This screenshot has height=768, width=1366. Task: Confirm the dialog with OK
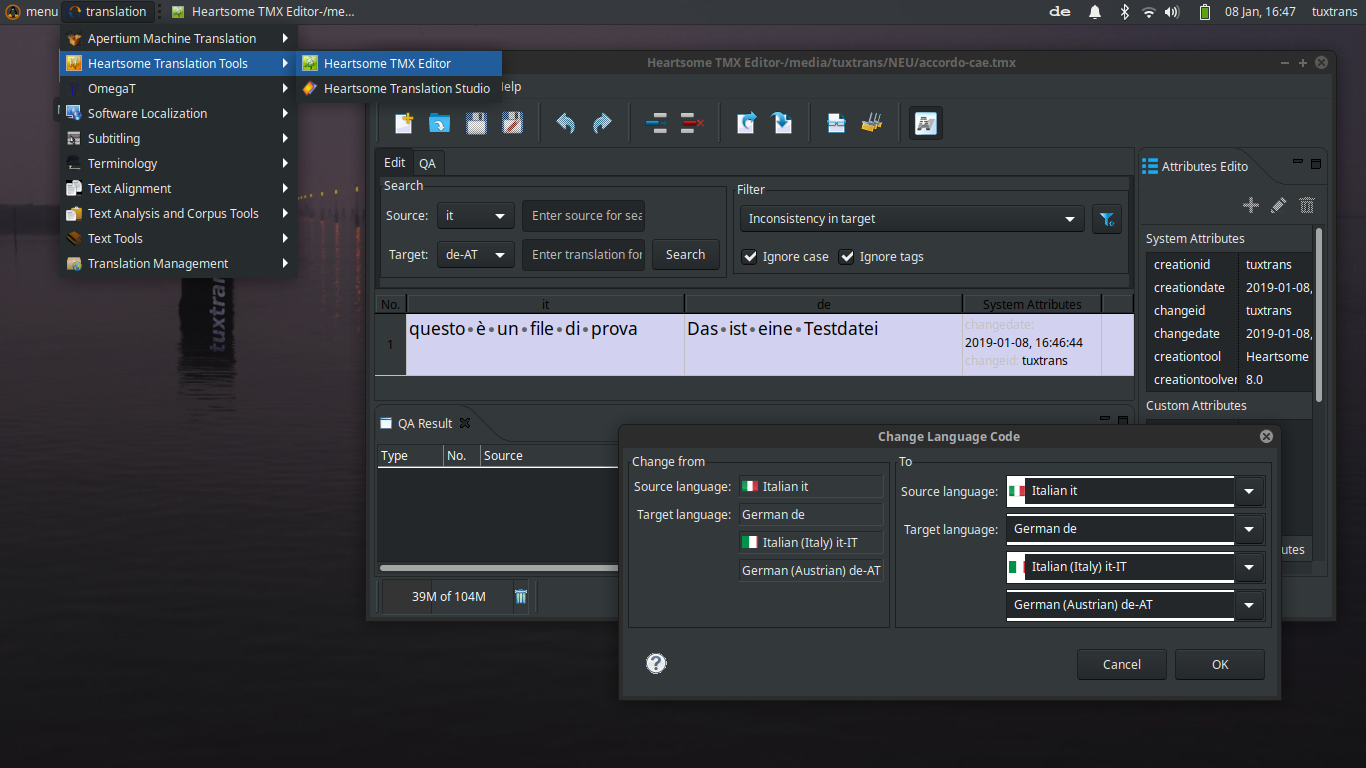point(1220,664)
